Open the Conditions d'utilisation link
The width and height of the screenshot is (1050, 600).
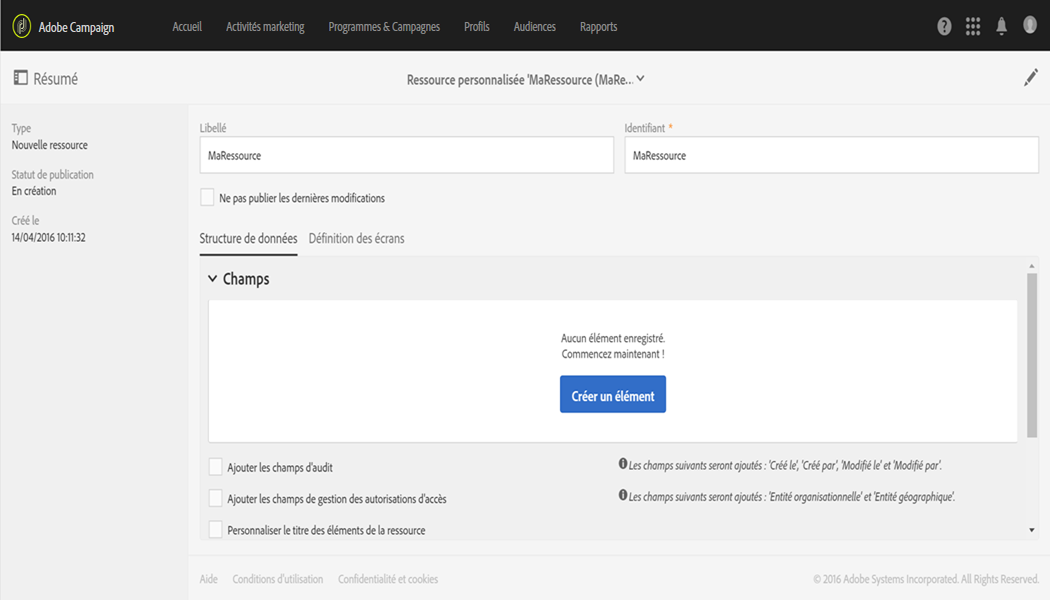[x=278, y=579]
